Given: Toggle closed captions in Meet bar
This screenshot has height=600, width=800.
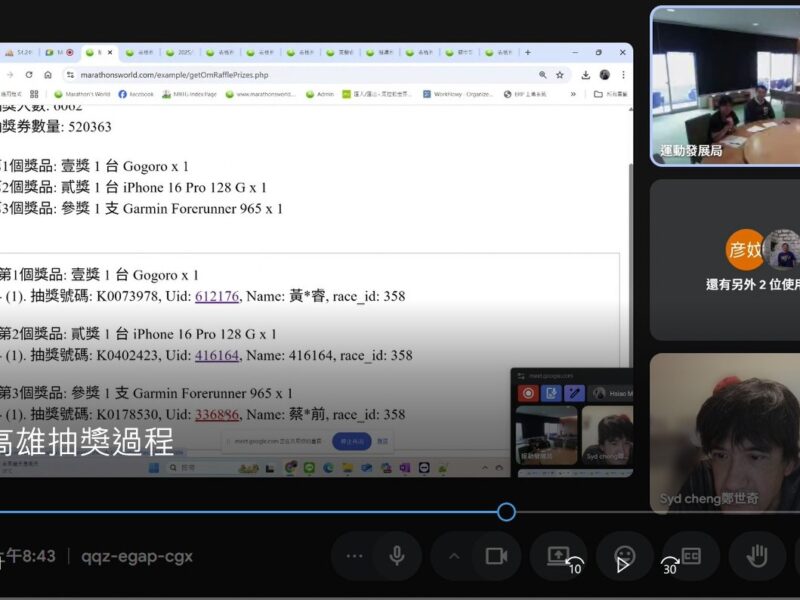Looking at the screenshot, I should [x=691, y=555].
